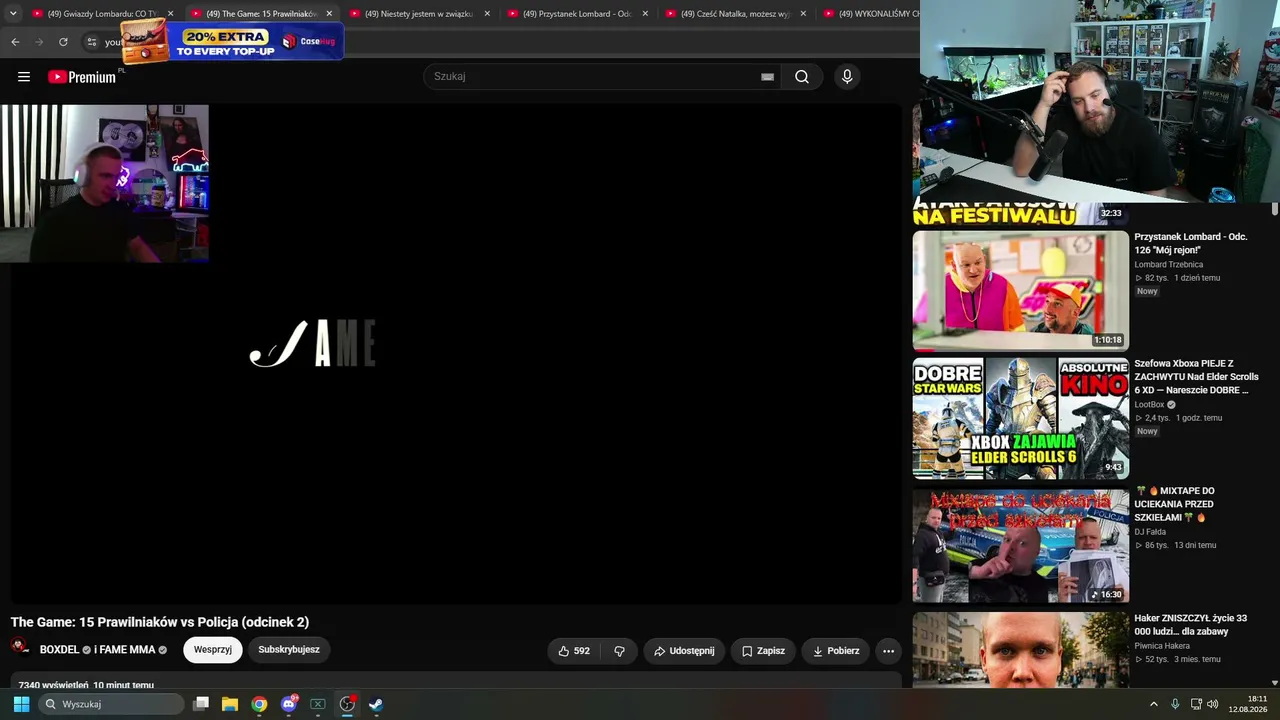Click the magnifier search button
The image size is (1280, 720).
coord(802,77)
